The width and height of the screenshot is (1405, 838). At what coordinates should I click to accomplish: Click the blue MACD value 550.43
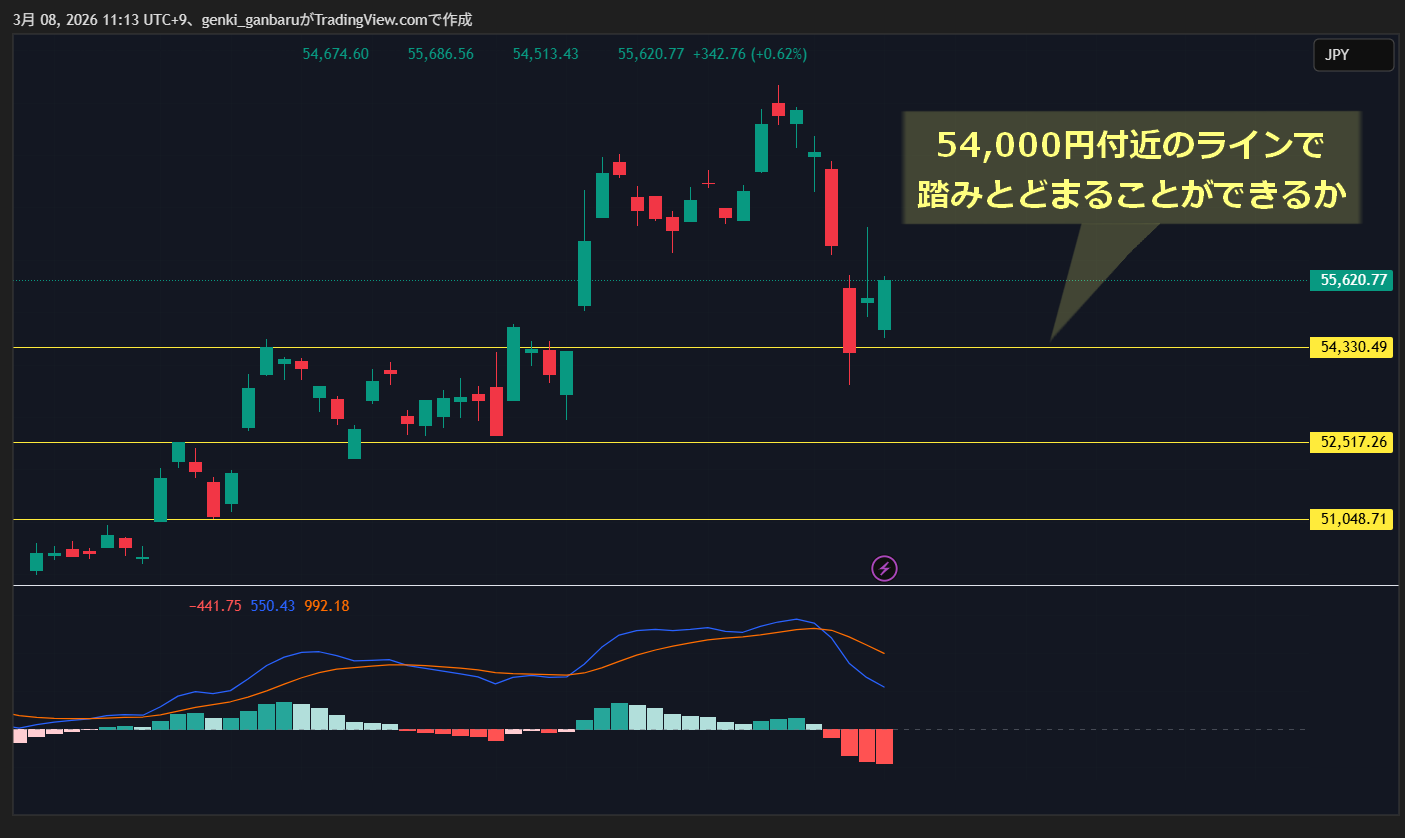click(272, 606)
